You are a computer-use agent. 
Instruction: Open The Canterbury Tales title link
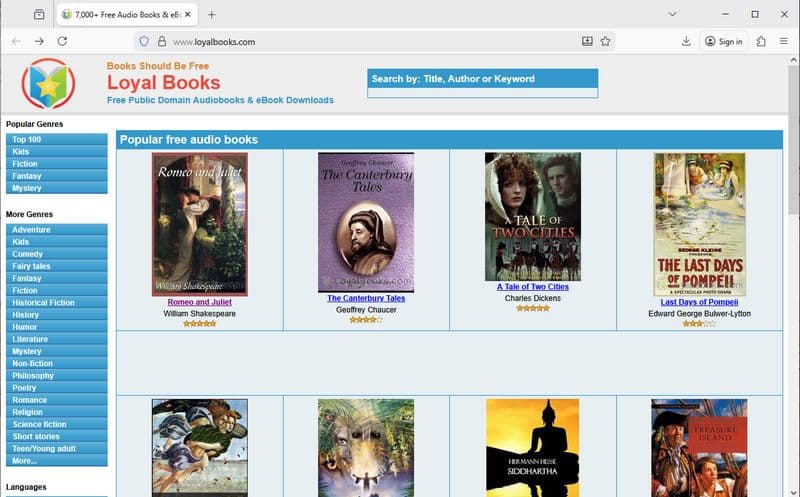366,298
